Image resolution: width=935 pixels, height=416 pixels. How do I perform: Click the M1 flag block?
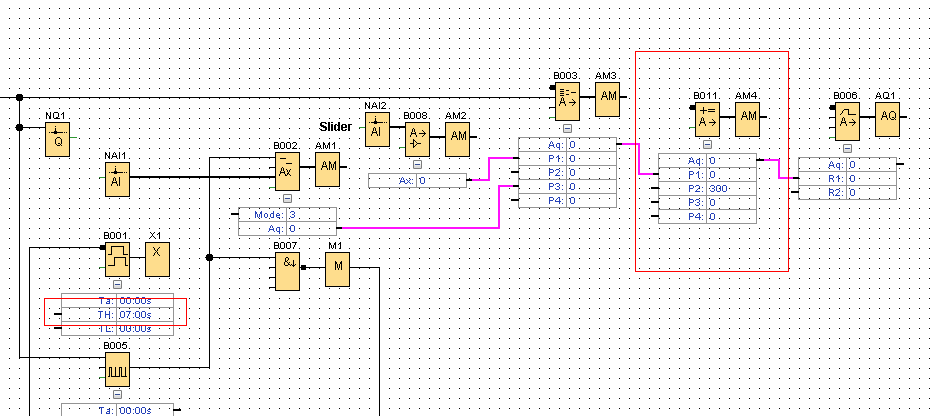point(336,266)
